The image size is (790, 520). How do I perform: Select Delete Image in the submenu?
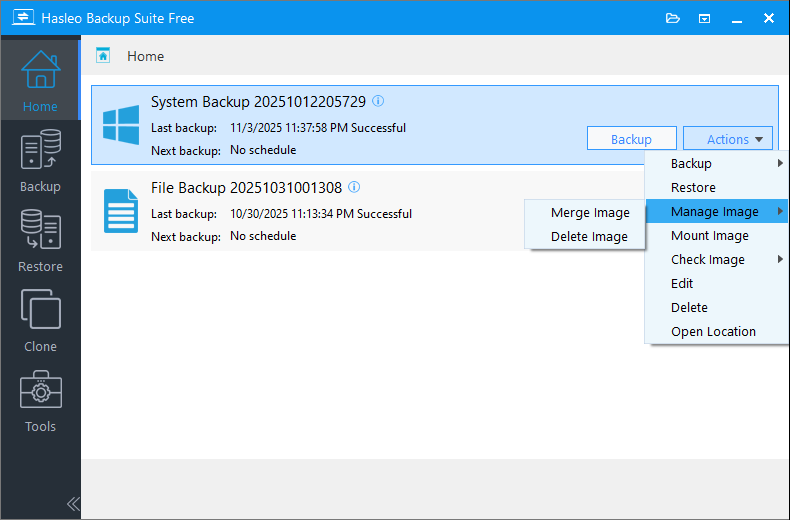coord(584,236)
